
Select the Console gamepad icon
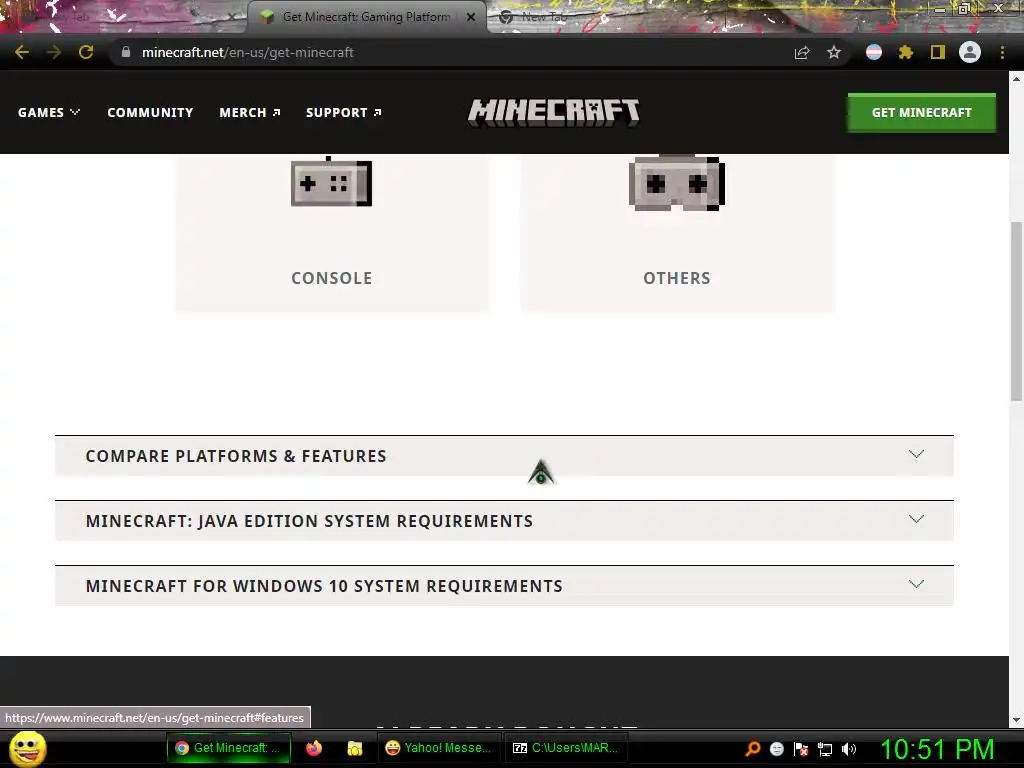click(331, 182)
